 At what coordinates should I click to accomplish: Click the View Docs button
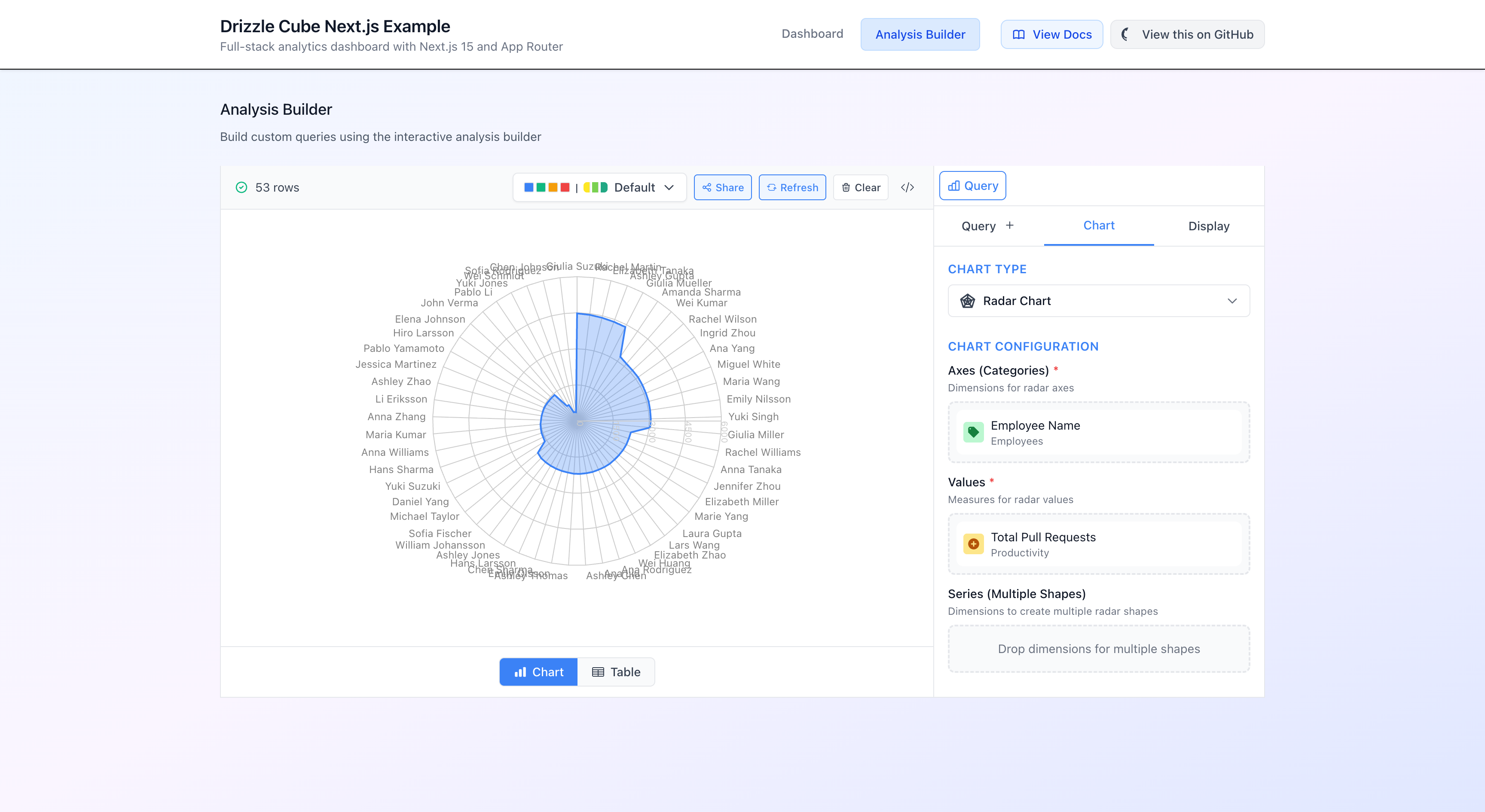tap(1051, 34)
